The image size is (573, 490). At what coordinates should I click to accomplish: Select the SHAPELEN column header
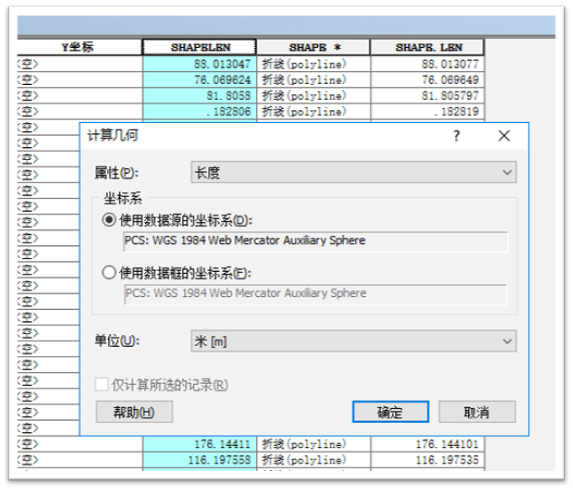[199, 47]
